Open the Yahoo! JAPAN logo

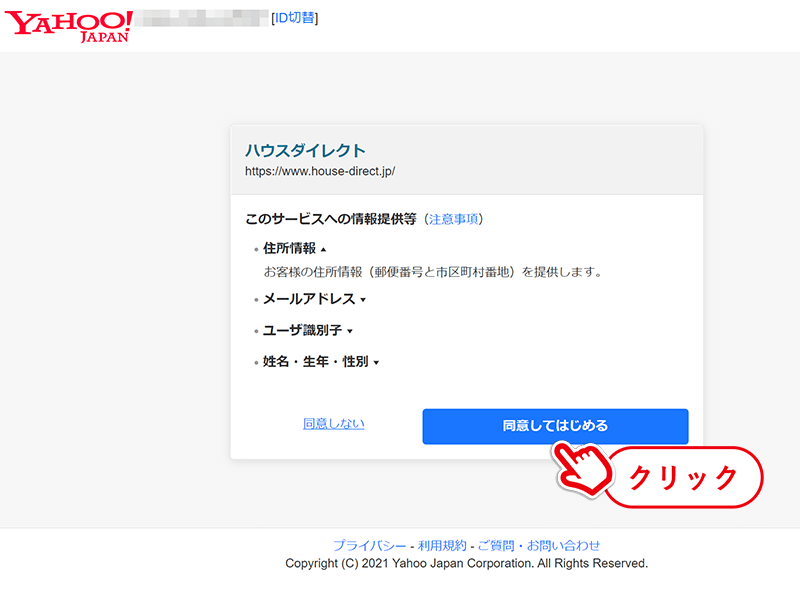tap(69, 26)
